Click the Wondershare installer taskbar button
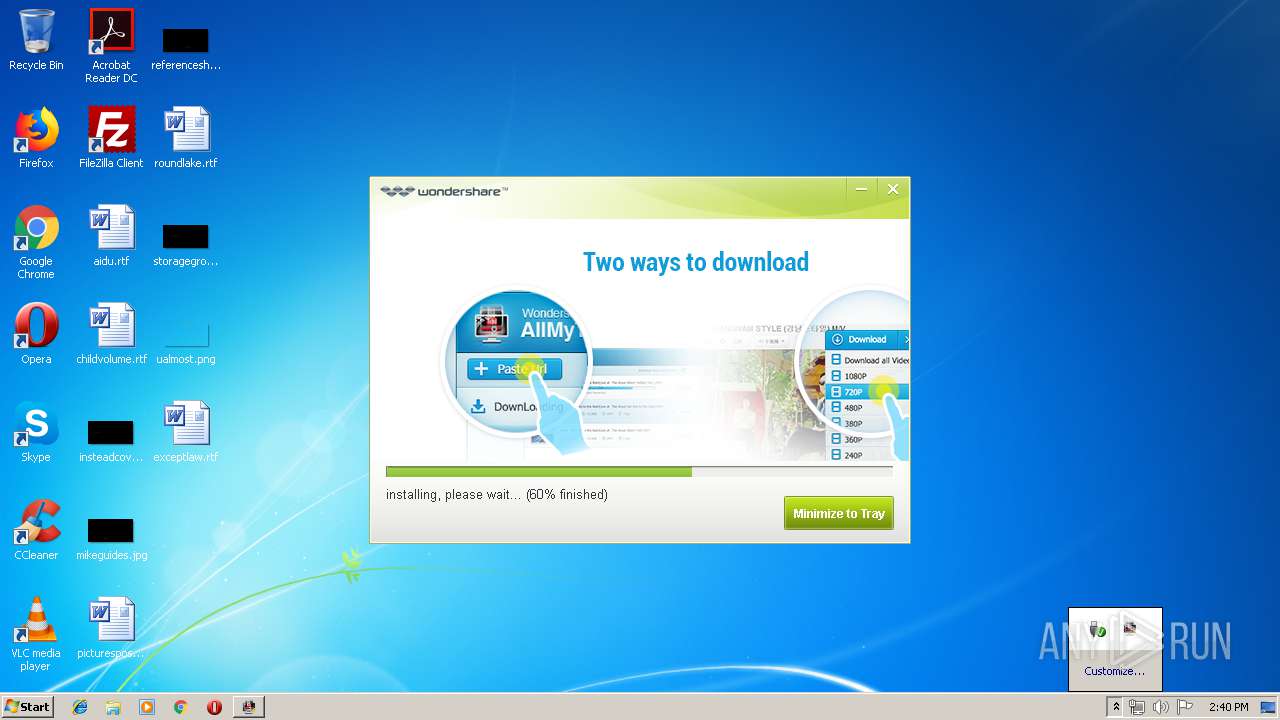Image resolution: width=1280 pixels, height=720 pixels. (x=249, y=707)
